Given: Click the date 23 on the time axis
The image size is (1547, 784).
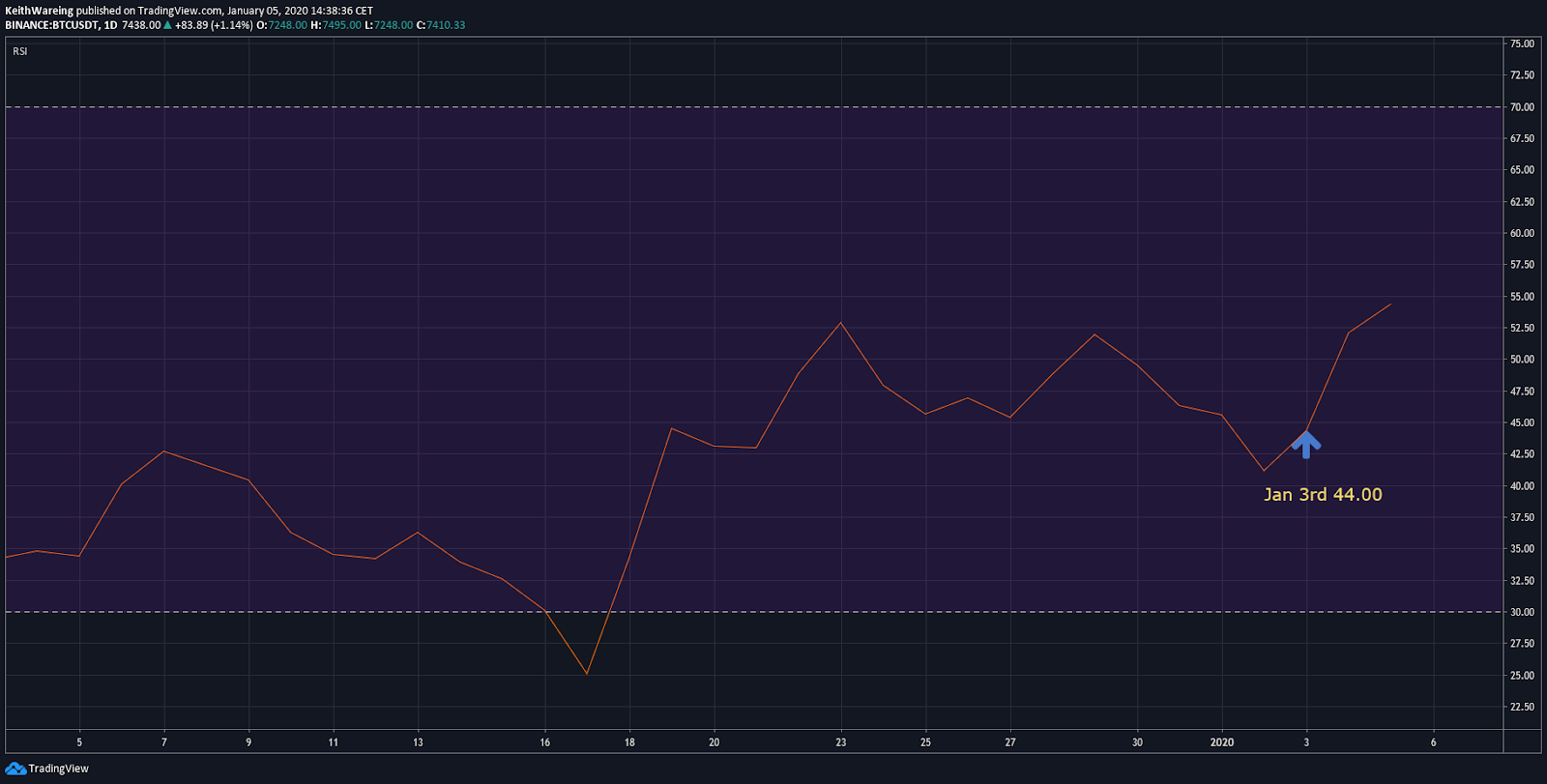Looking at the screenshot, I should point(841,742).
